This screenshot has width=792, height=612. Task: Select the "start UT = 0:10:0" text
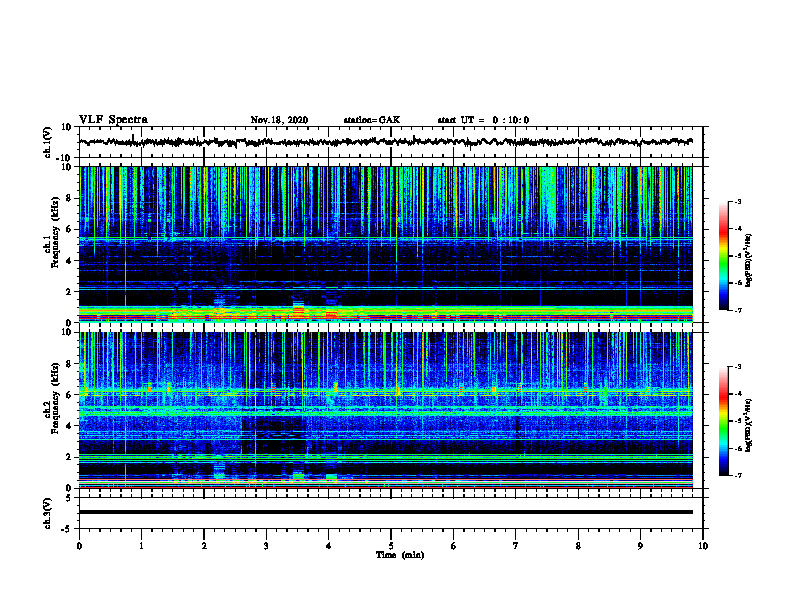483,120
